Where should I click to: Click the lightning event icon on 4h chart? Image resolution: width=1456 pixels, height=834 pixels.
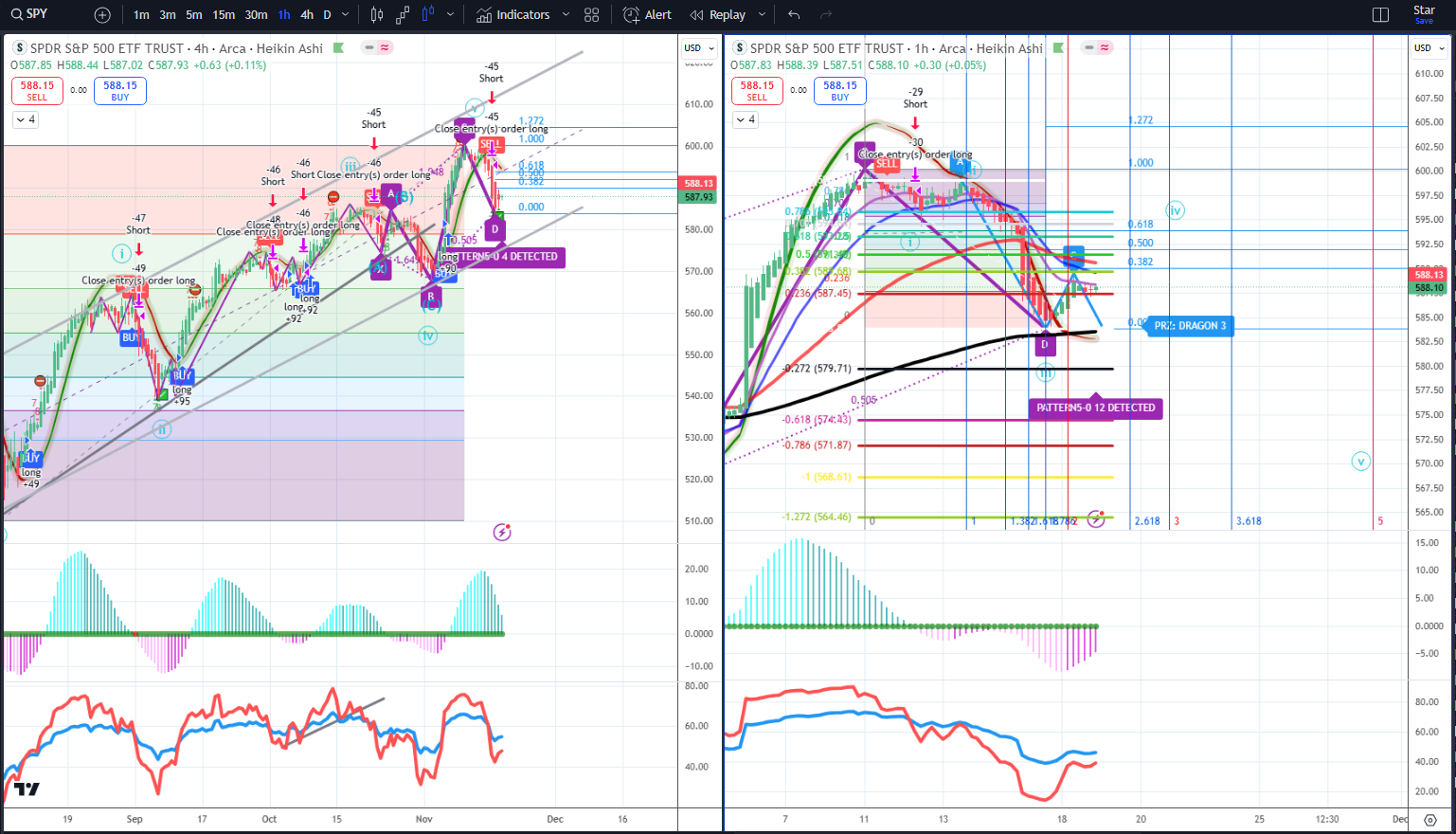(502, 533)
